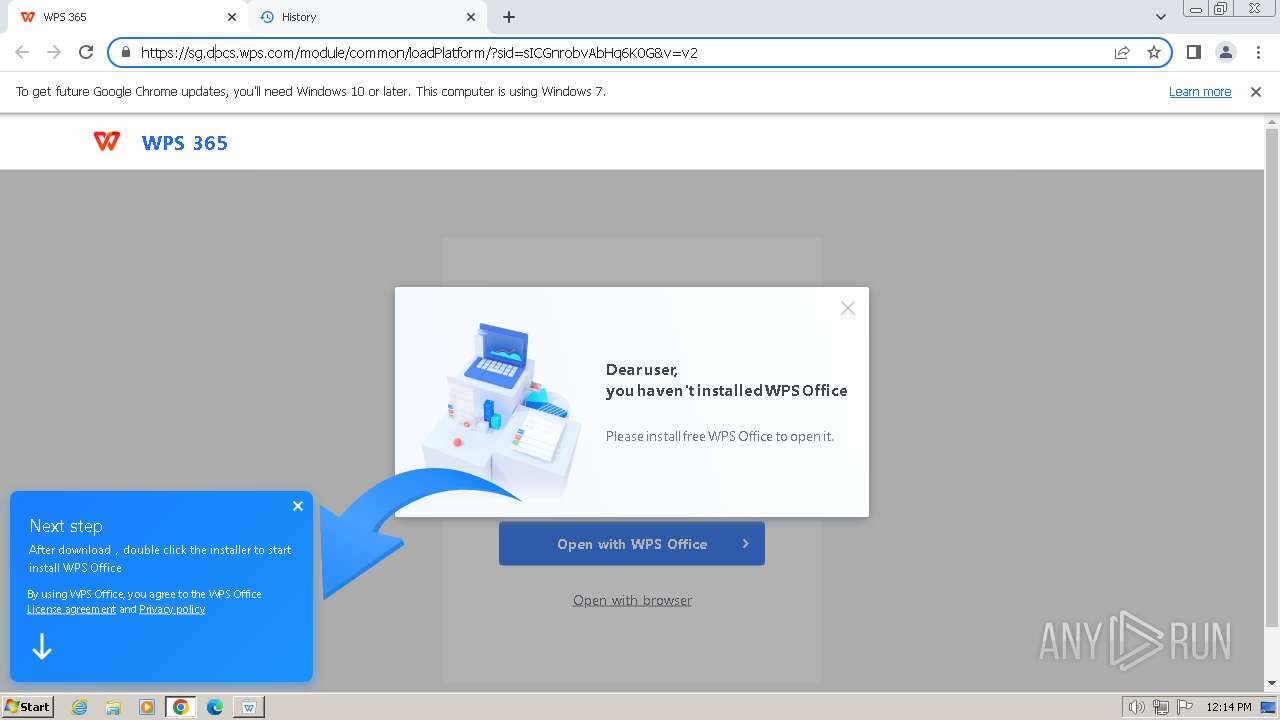Open the Windows Start menu
Viewport: 1280px width, 720px height.
(x=28, y=707)
